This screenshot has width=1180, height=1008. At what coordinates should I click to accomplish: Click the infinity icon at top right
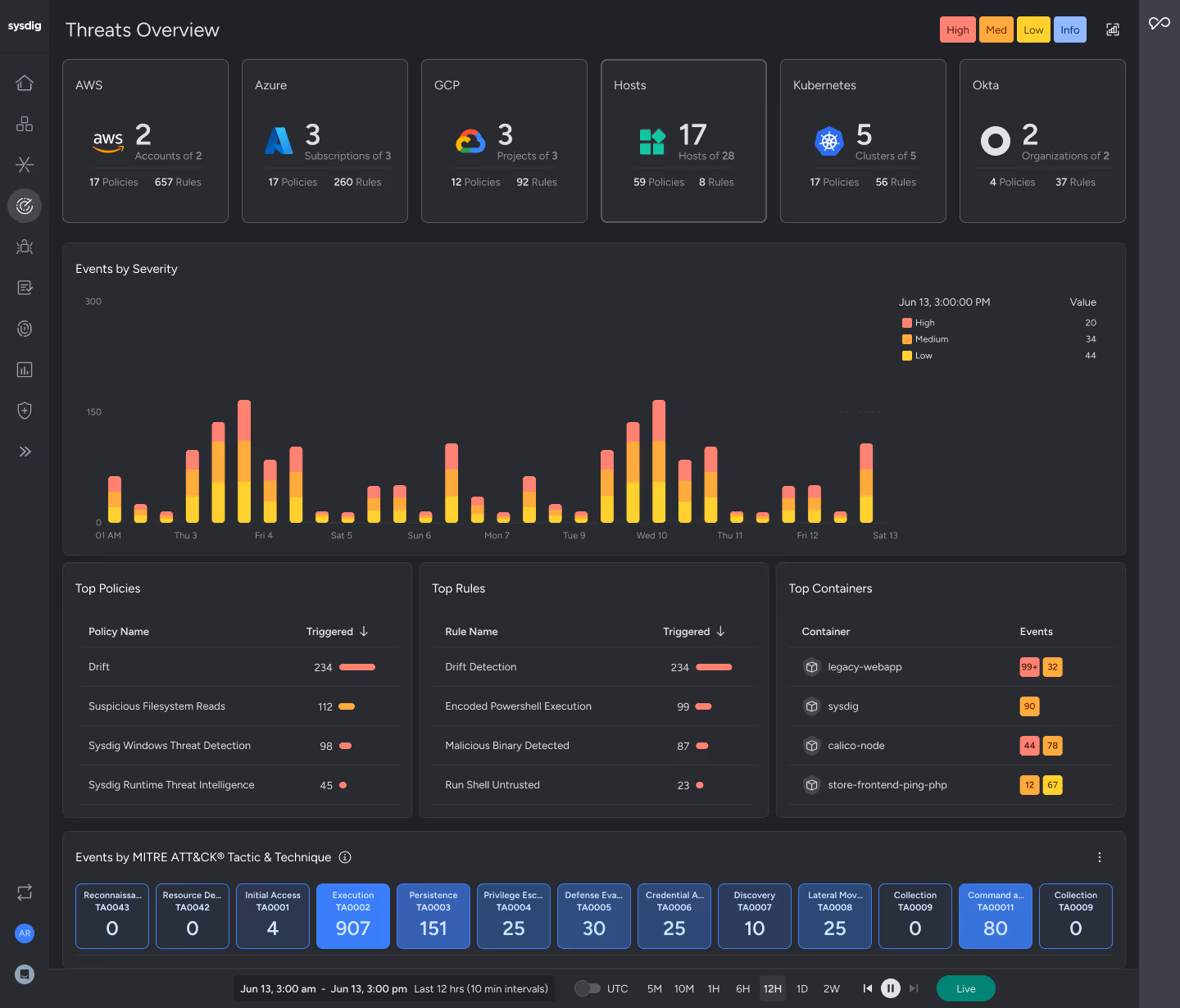click(1160, 23)
